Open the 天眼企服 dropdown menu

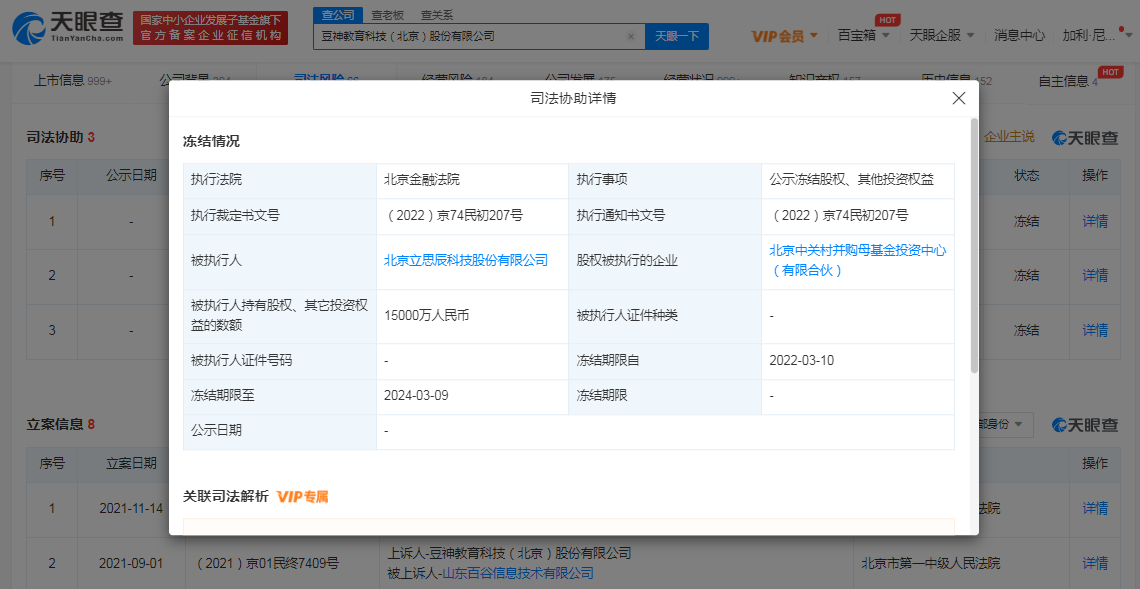(x=942, y=35)
